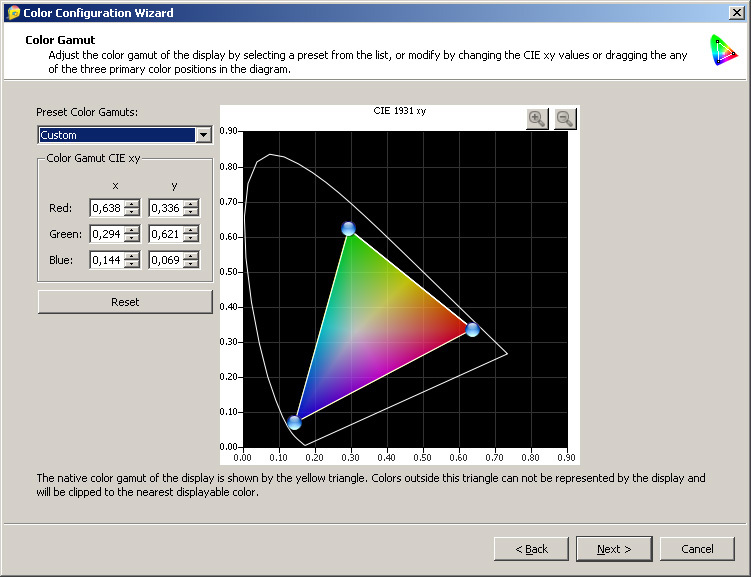Select the red primary handle in diagram
This screenshot has height=577, width=751.
point(472,329)
